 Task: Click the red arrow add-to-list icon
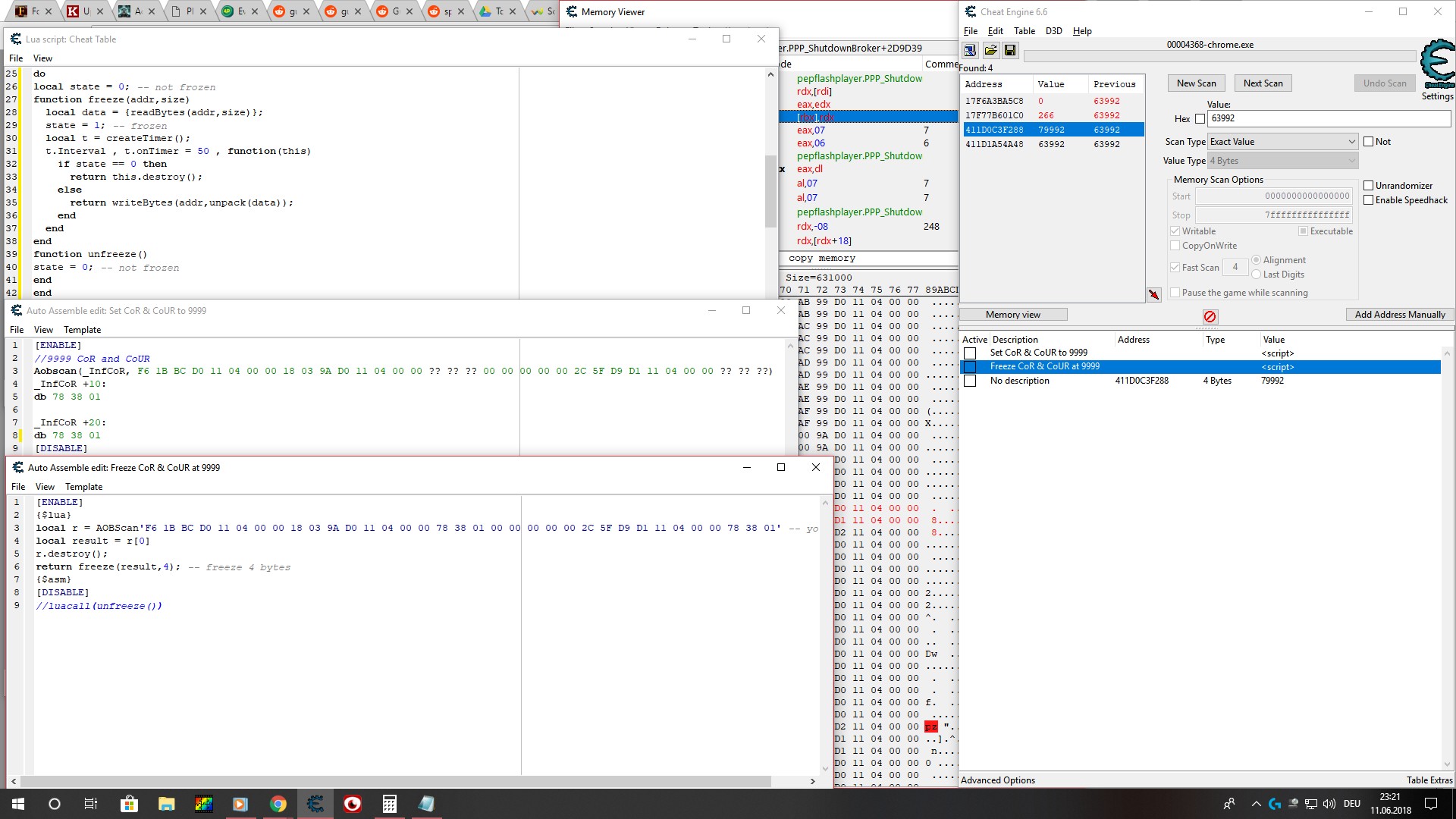(x=1153, y=295)
